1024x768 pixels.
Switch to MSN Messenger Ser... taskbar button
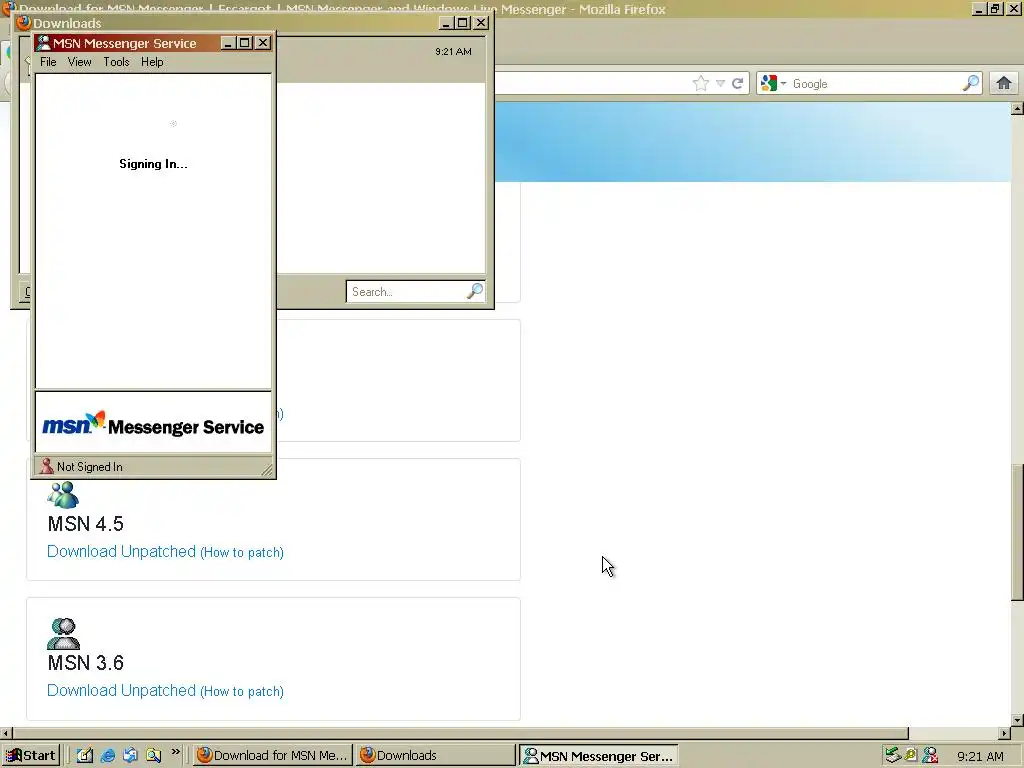click(x=599, y=756)
